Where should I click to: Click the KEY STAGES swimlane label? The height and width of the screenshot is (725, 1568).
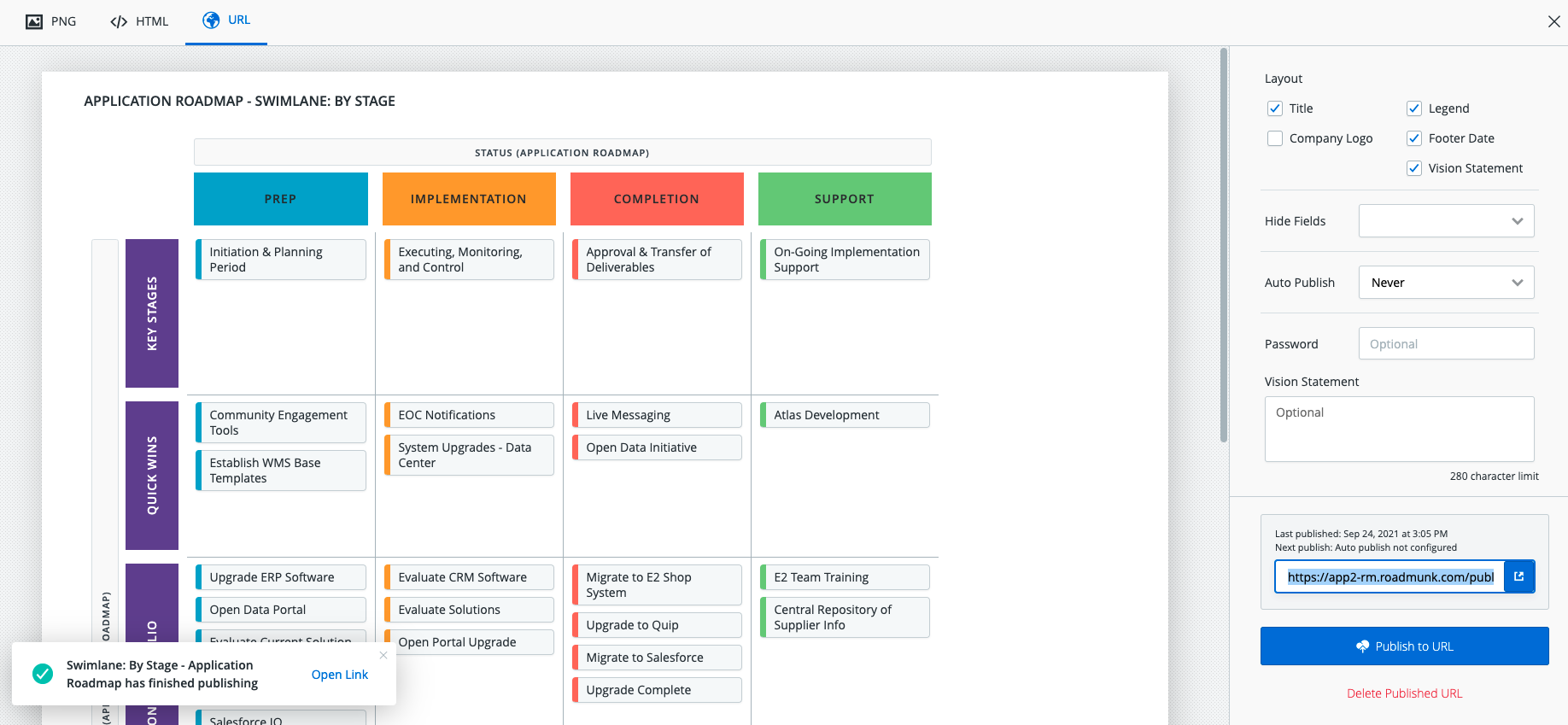(x=152, y=313)
